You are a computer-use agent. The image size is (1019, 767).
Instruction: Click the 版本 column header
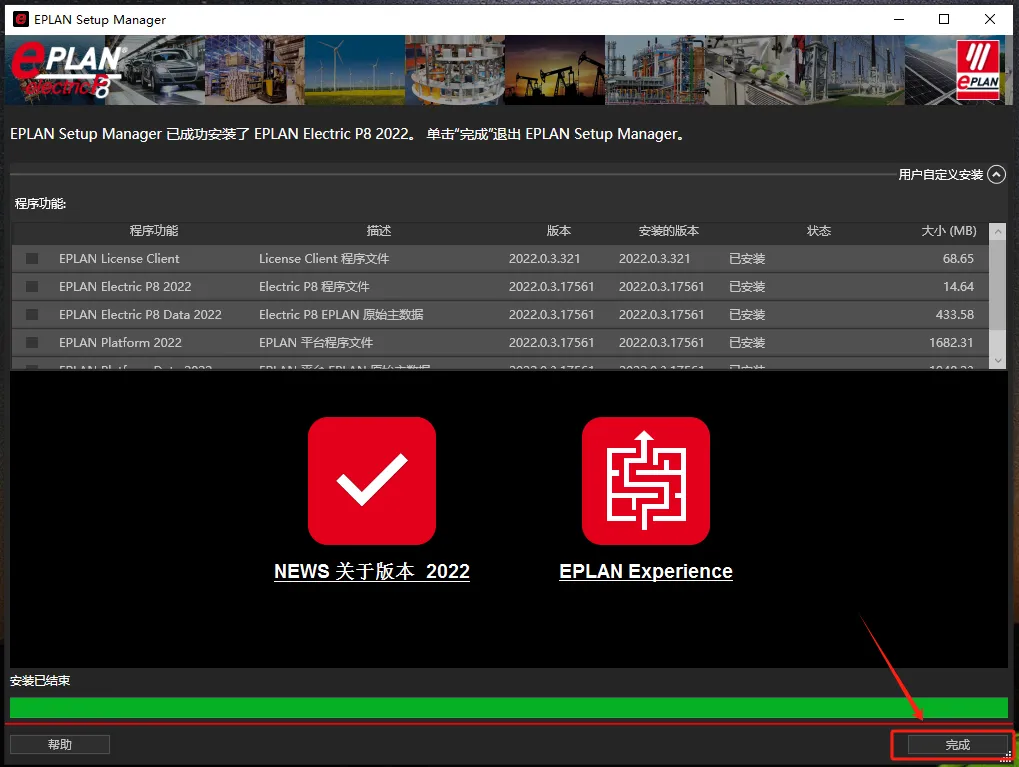pyautogui.click(x=559, y=231)
